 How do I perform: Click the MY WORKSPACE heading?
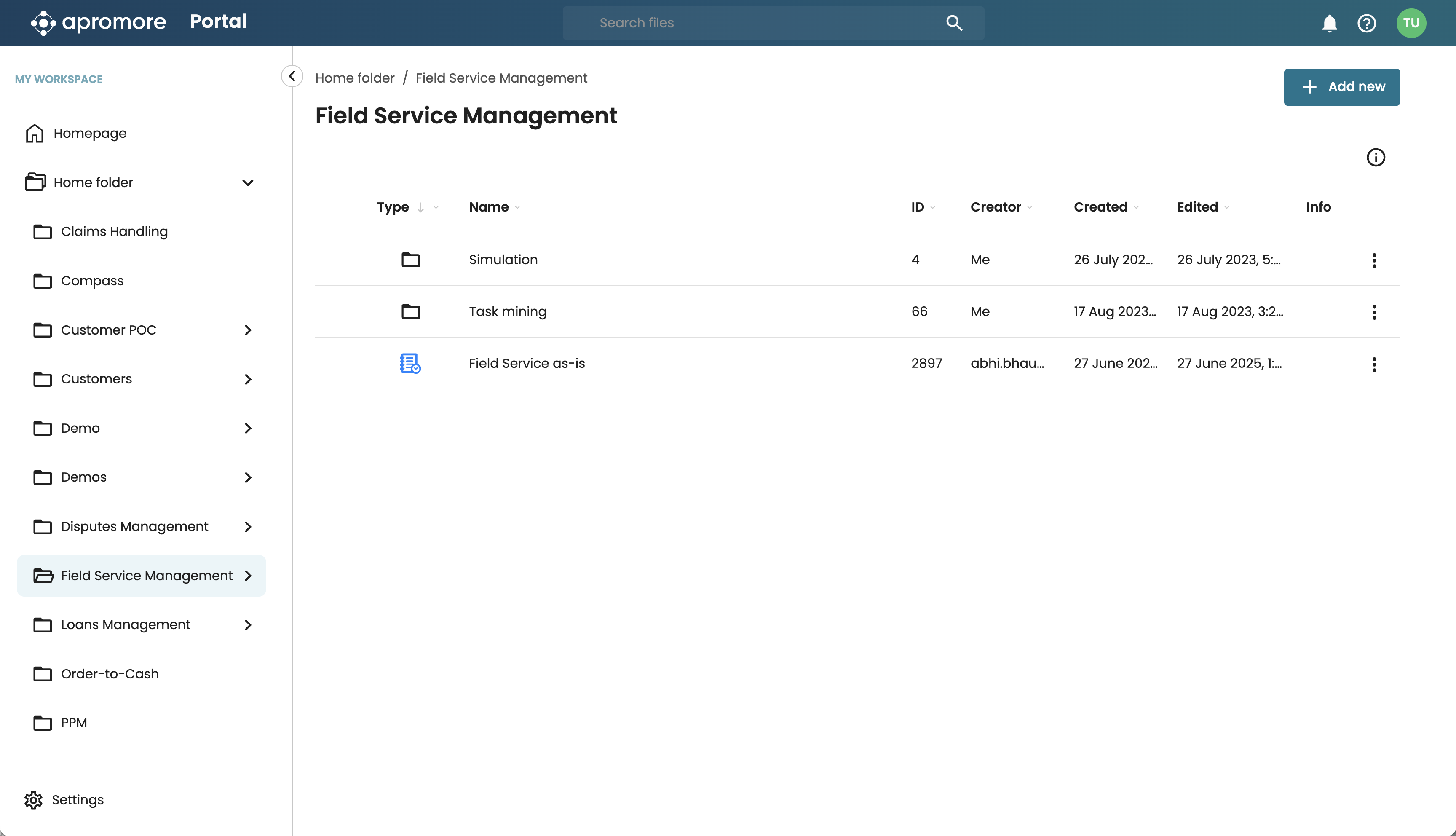click(59, 79)
